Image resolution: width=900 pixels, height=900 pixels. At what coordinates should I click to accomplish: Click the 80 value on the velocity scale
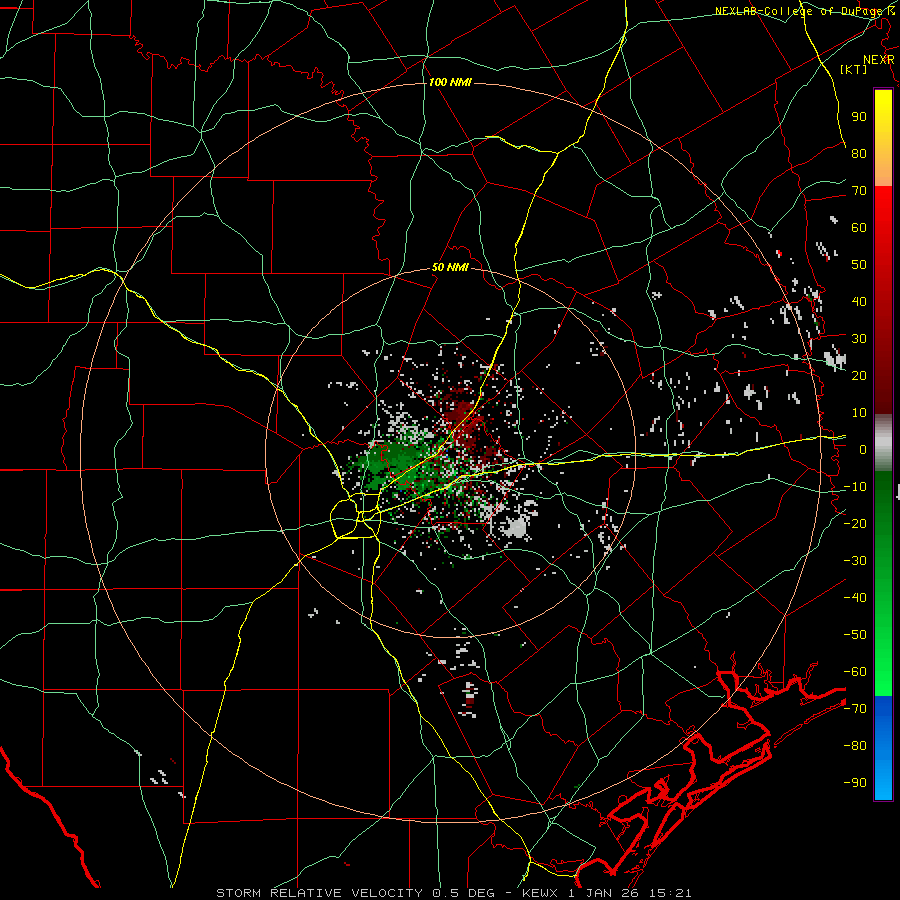[x=859, y=153]
